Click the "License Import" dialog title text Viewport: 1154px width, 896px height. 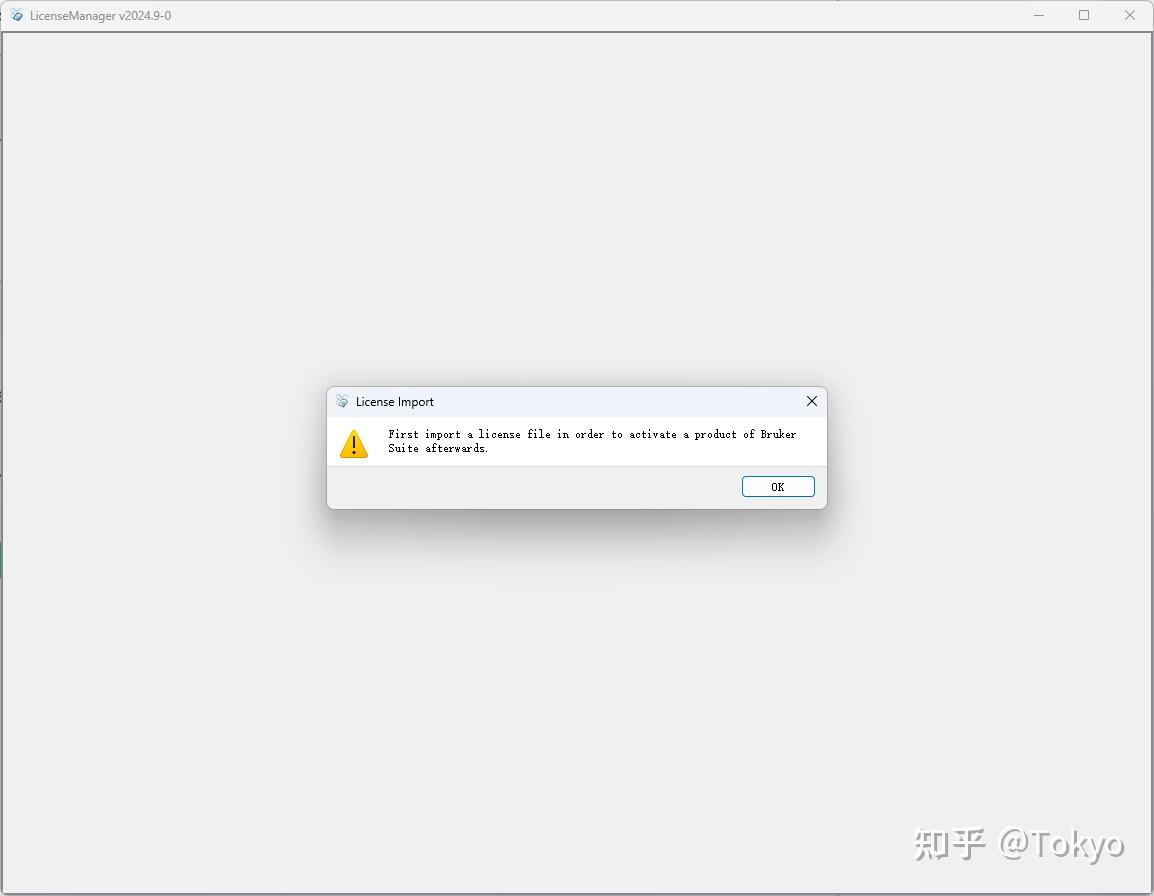(x=394, y=402)
